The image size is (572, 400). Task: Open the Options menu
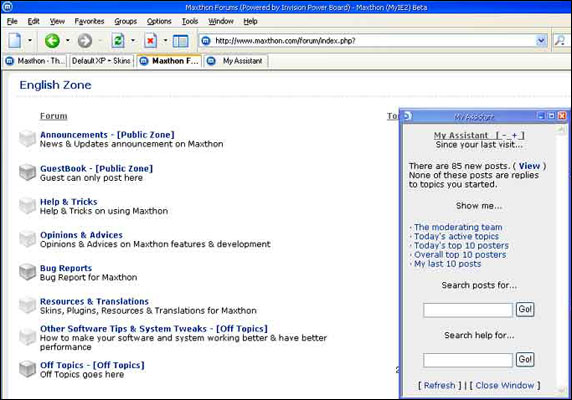pyautogui.click(x=159, y=22)
